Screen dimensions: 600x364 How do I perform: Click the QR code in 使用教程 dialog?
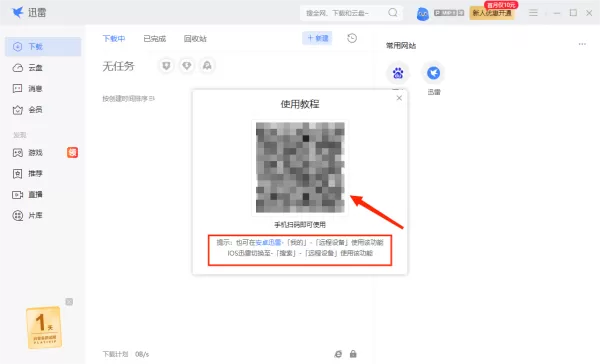click(x=300, y=168)
